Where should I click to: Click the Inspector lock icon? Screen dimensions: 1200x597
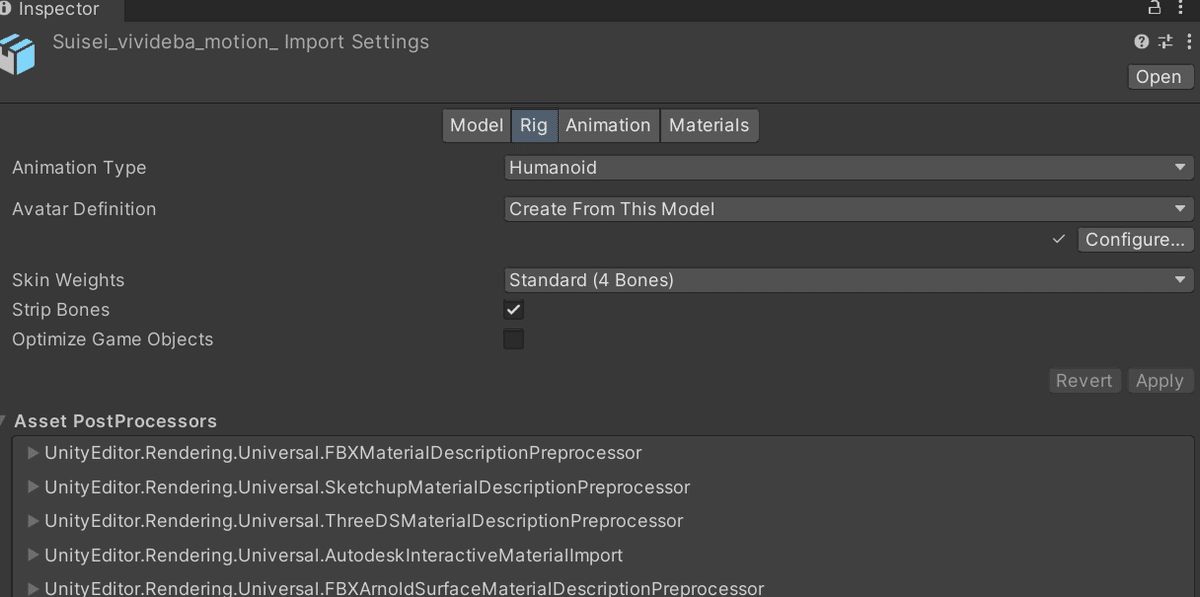[x=1154, y=8]
